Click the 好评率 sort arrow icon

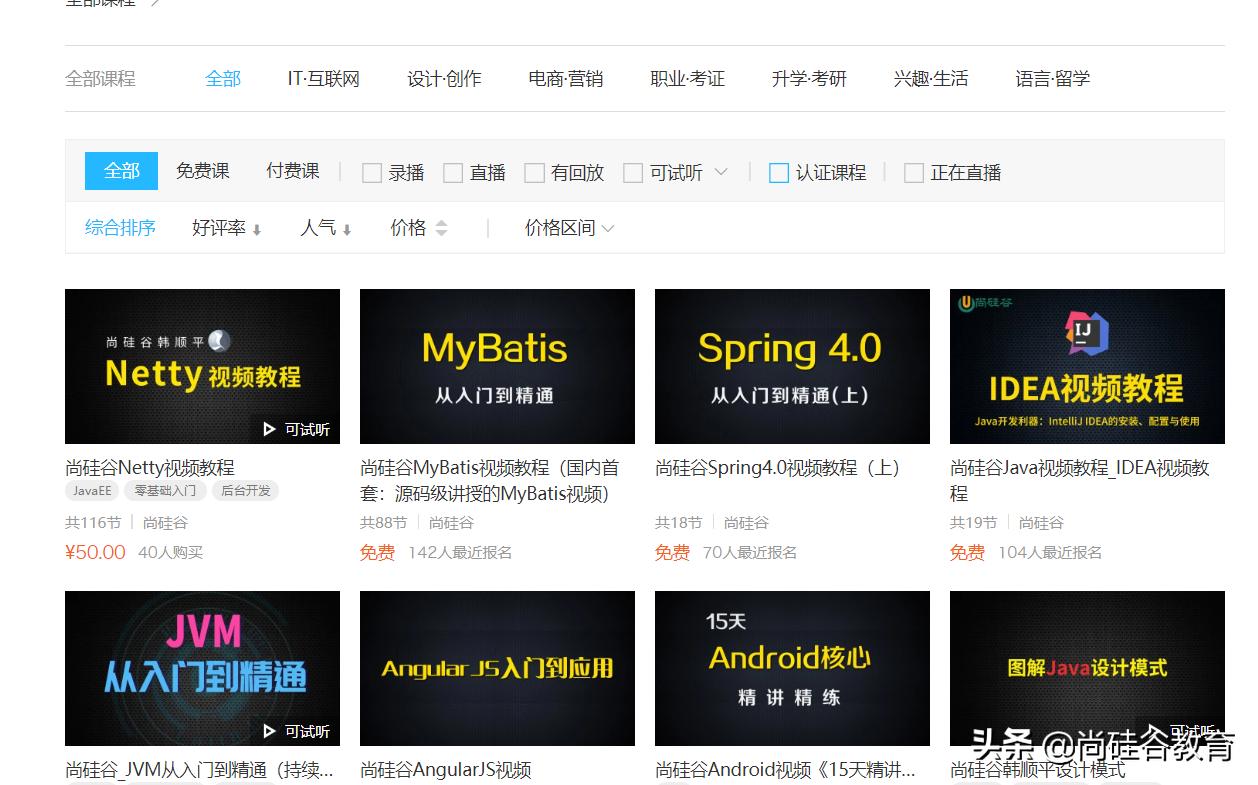(257, 230)
